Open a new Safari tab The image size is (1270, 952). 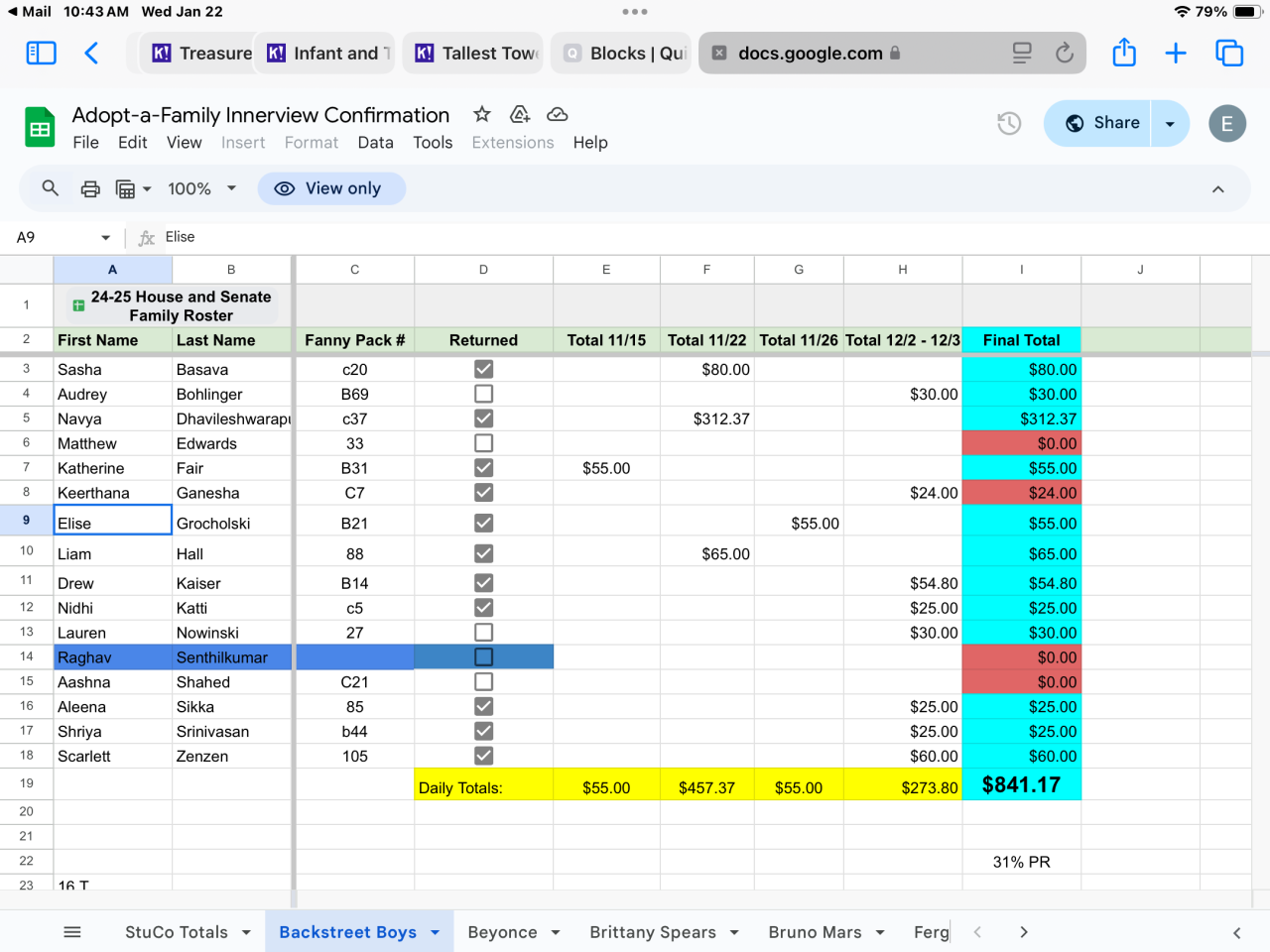coord(1175,54)
